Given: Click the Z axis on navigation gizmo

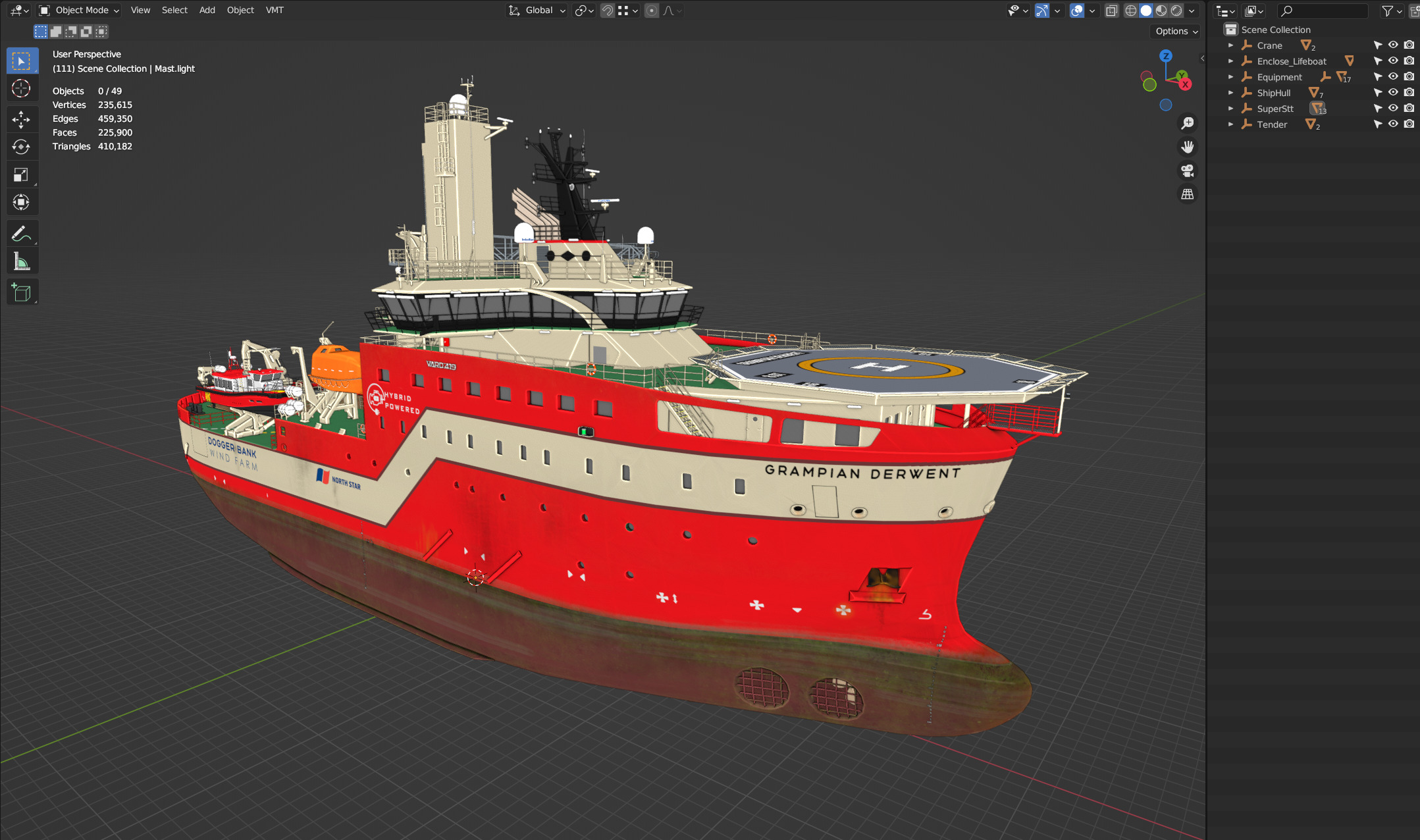Looking at the screenshot, I should coord(1166,56).
